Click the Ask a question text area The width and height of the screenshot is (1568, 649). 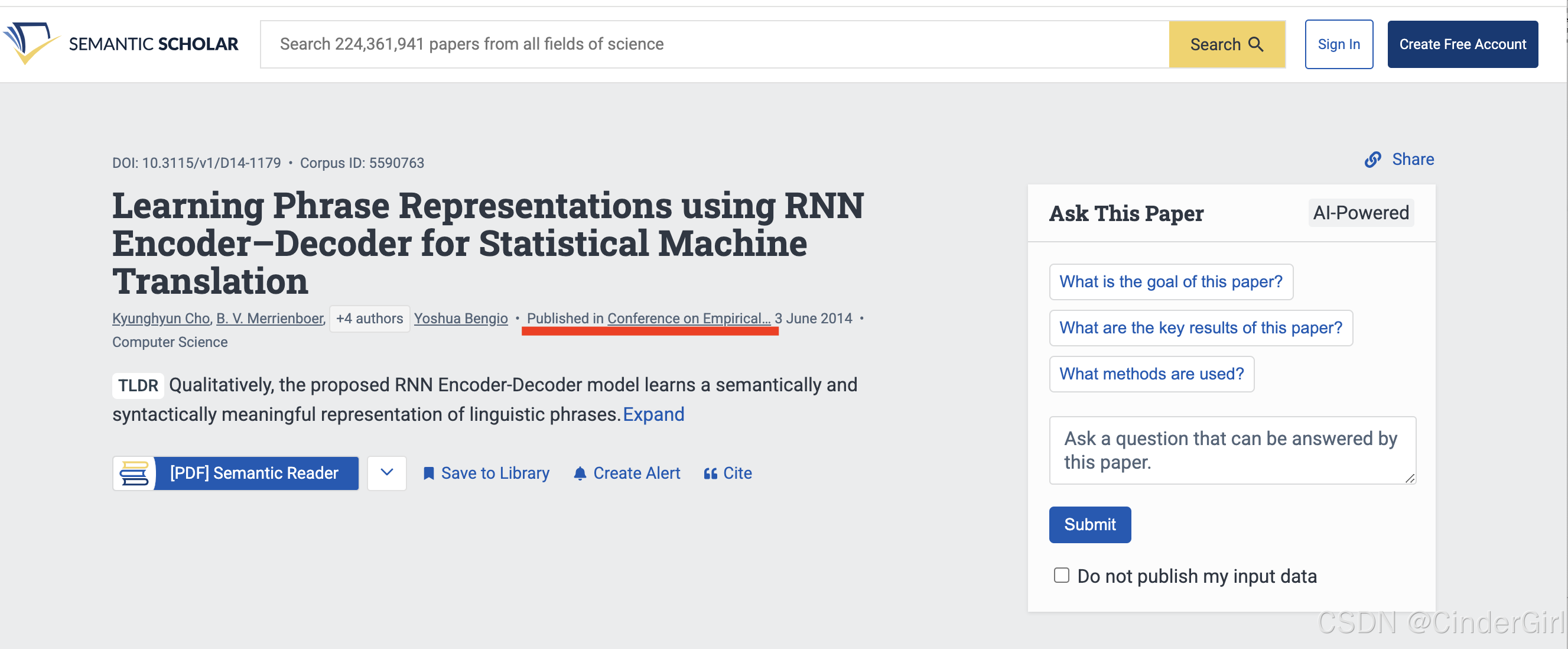coord(1231,450)
